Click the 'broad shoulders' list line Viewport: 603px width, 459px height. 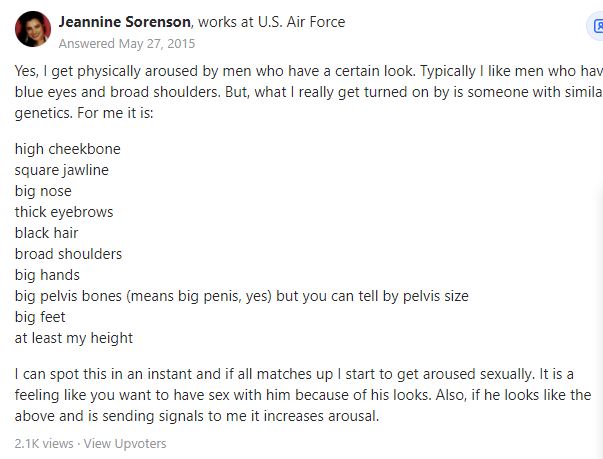[x=68, y=254]
